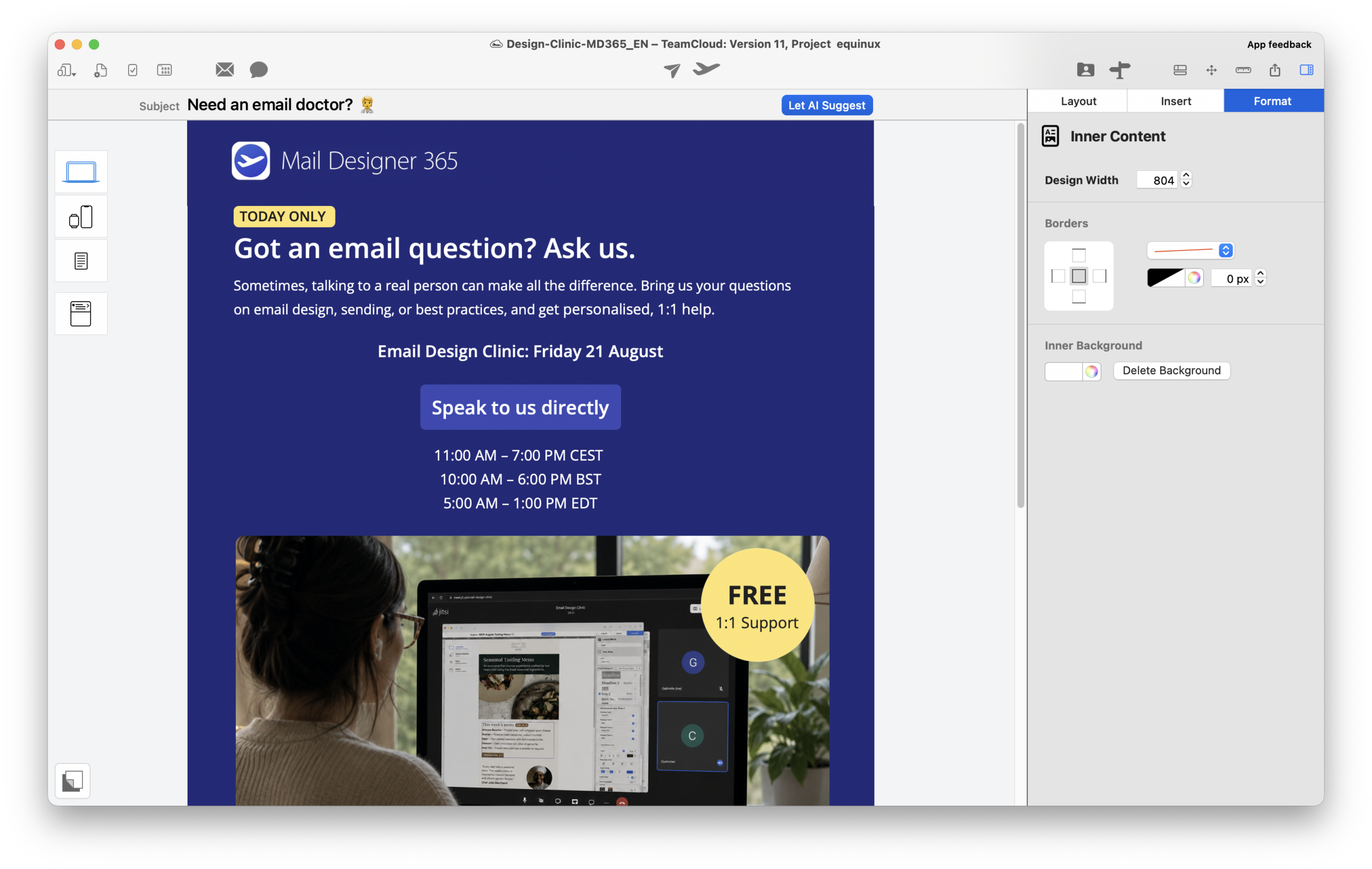The width and height of the screenshot is (1372, 869).
Task: Open the comments speech bubble icon
Action: 259,70
